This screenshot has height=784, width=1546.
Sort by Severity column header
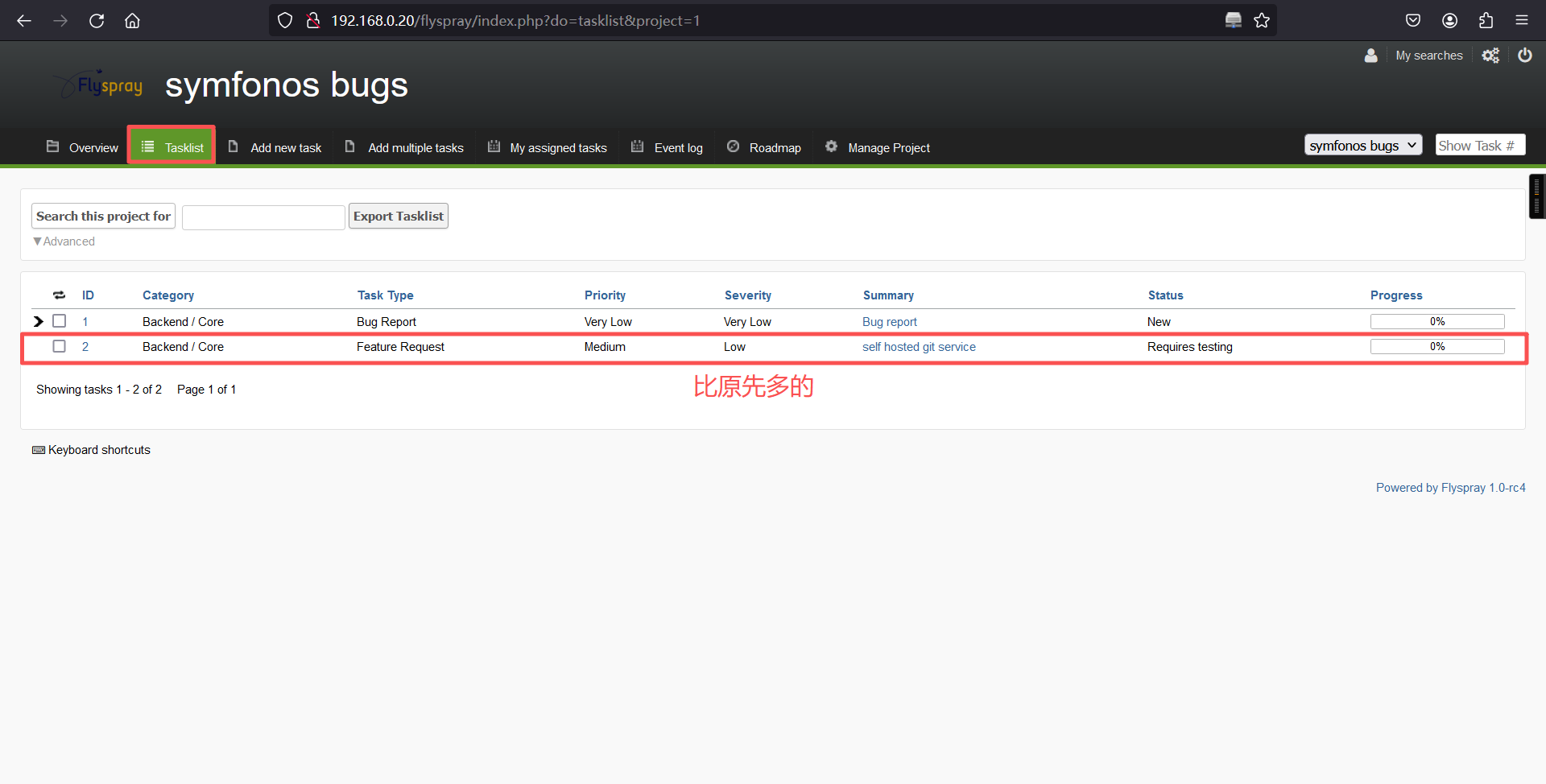click(x=748, y=295)
